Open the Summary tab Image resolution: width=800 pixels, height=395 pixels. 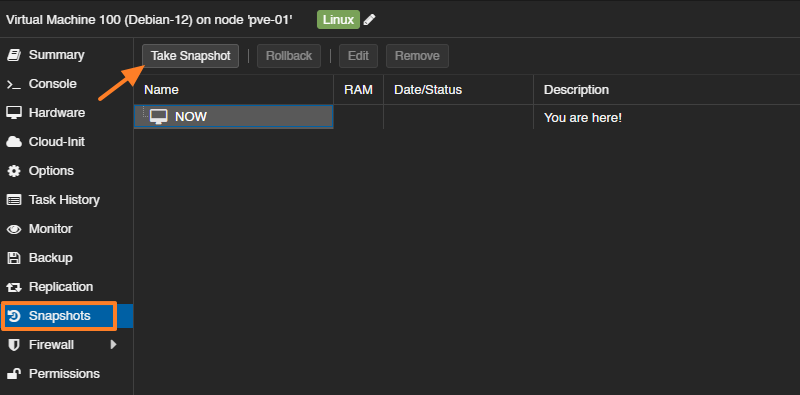click(x=66, y=55)
